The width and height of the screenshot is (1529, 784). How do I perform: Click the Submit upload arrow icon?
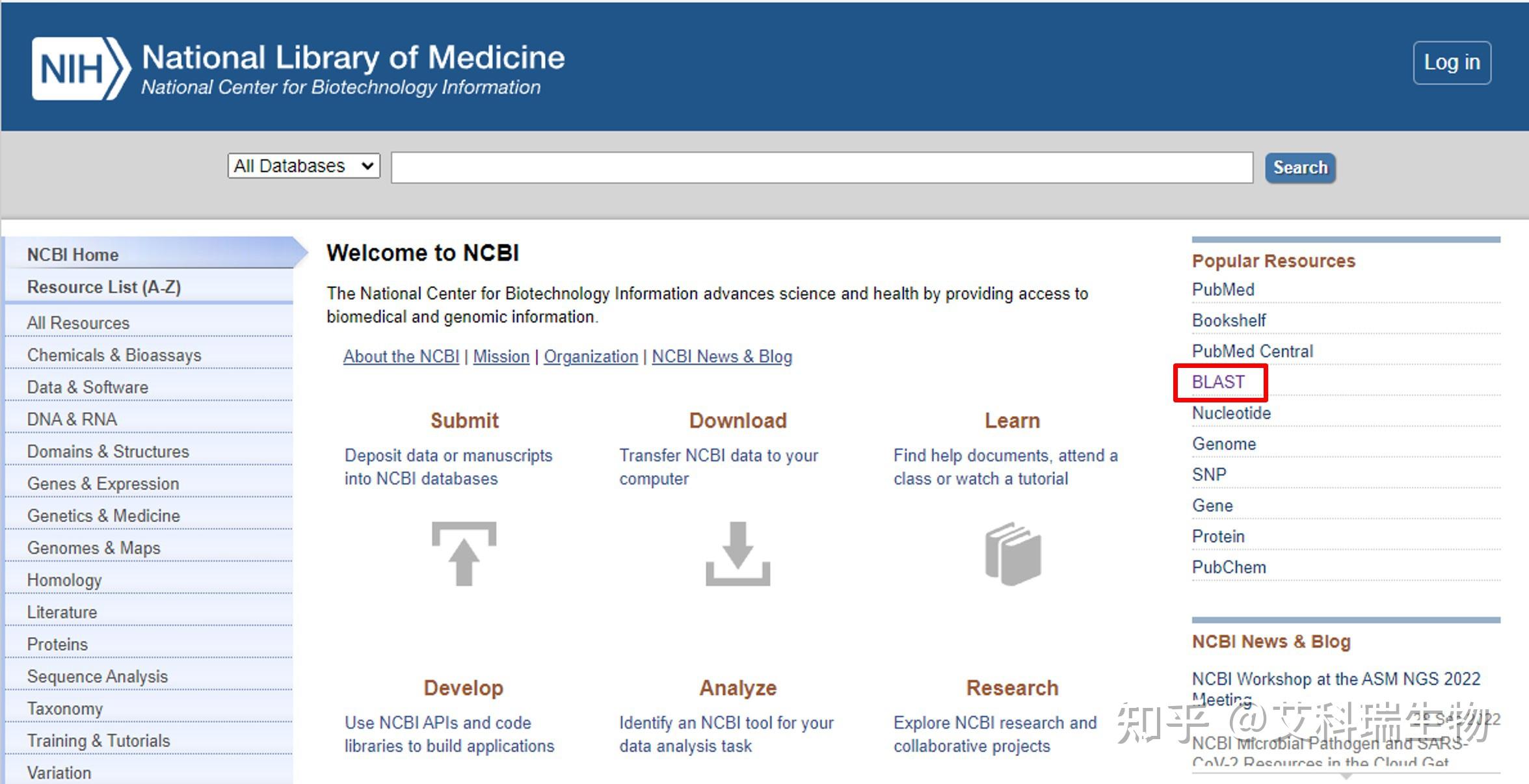coord(464,553)
